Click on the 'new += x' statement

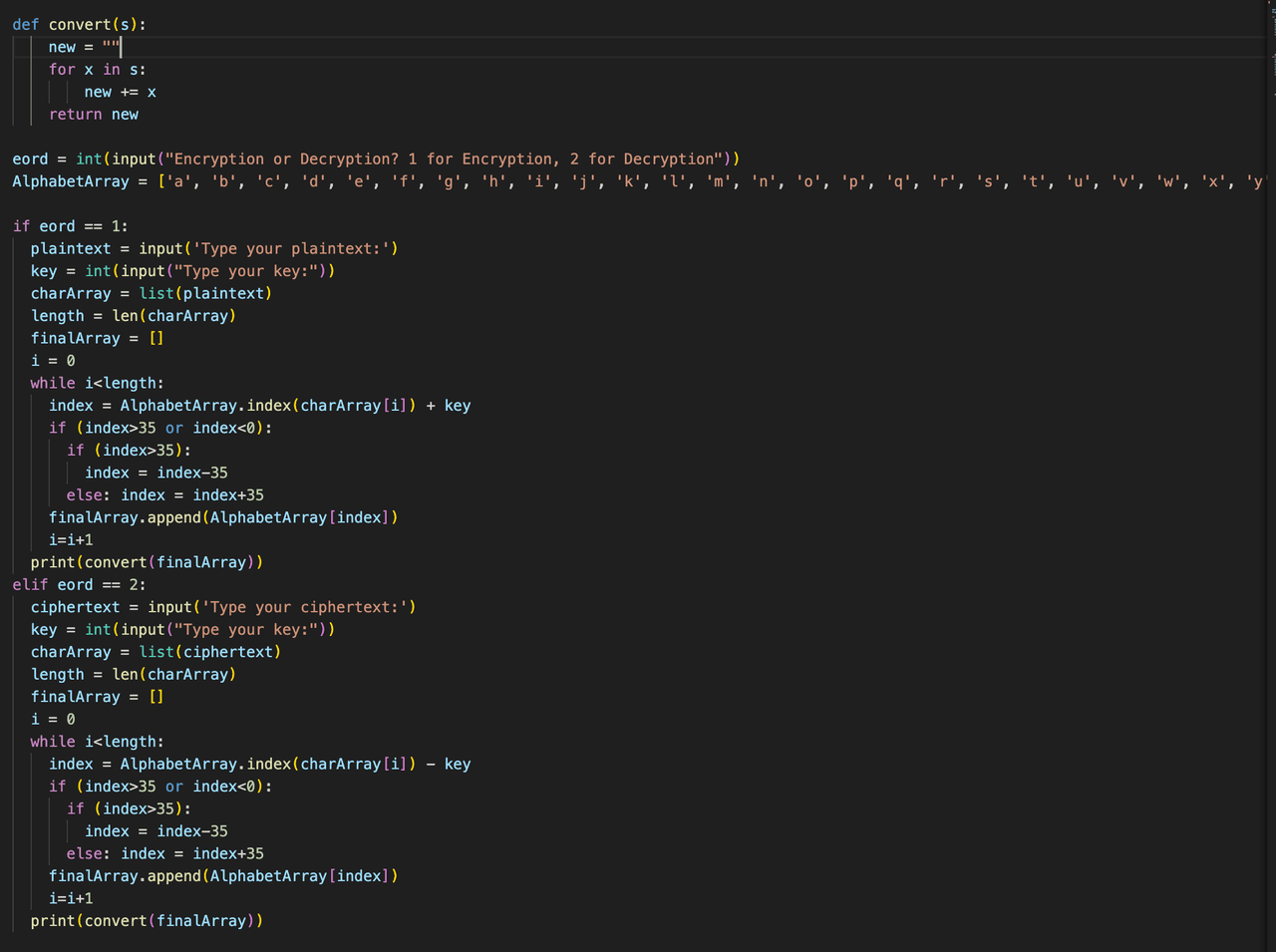(x=120, y=92)
